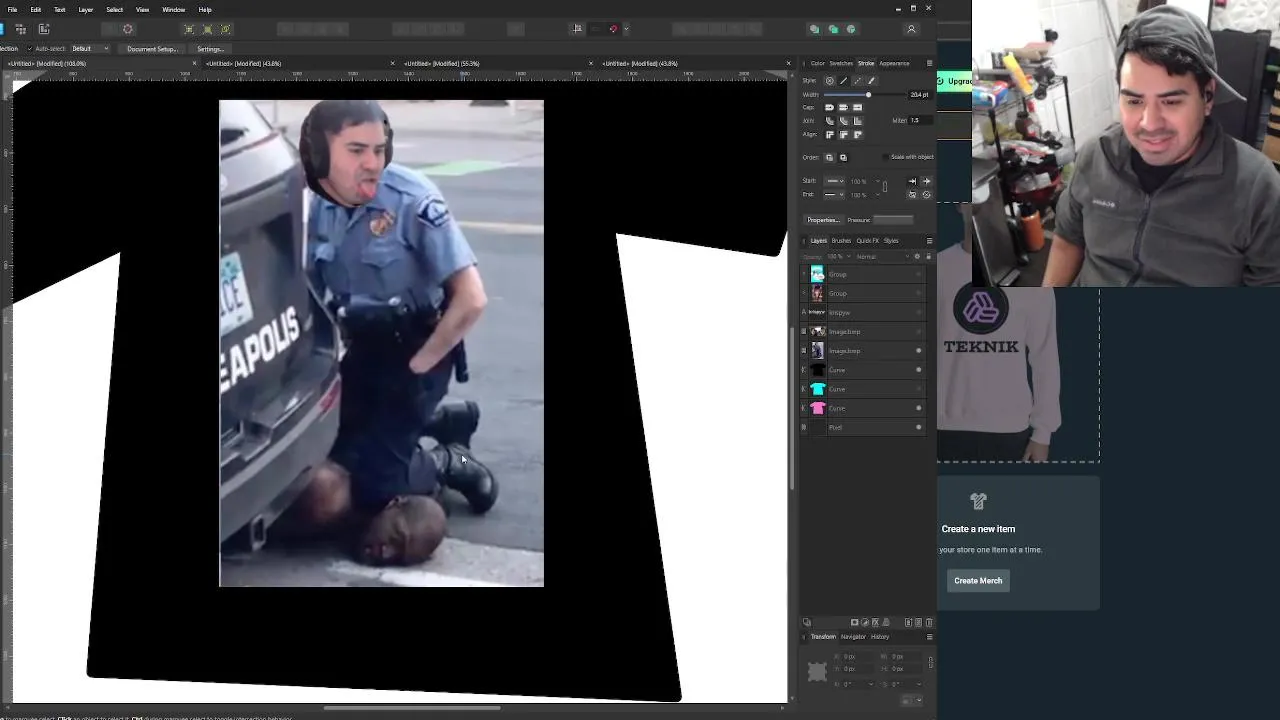Click the snapping magnet icon in toolbar
This screenshot has height=720, width=1280.
[614, 29]
